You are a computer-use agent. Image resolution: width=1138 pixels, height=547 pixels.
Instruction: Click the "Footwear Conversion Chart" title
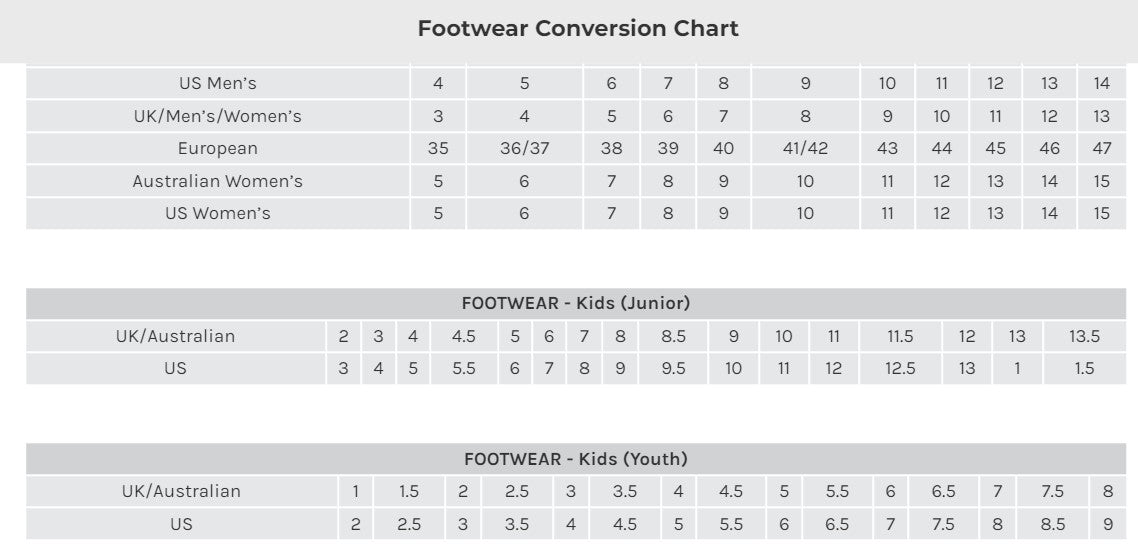point(578,29)
